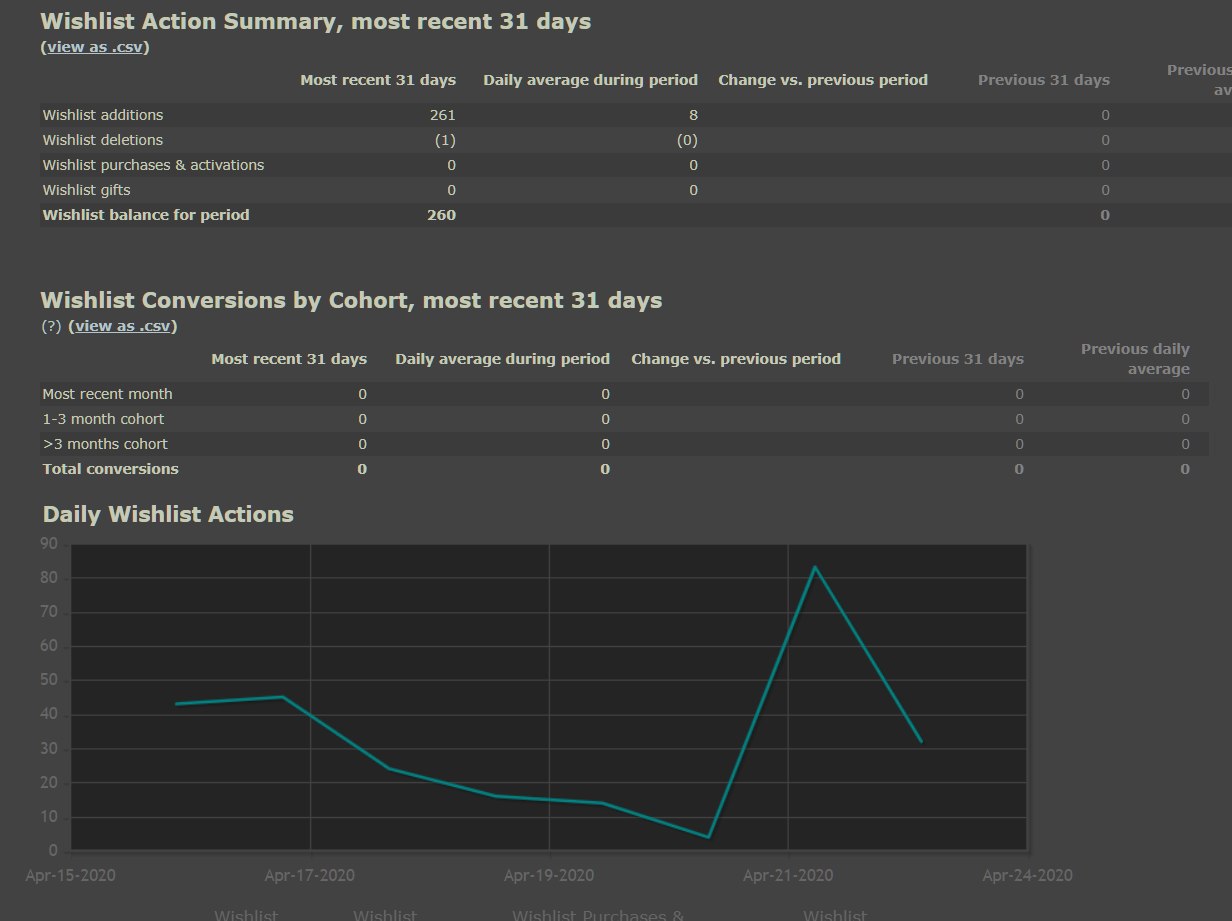Image resolution: width=1232 pixels, height=921 pixels.
Task: Click the Wishlist Action Summary heading
Action: [316, 21]
